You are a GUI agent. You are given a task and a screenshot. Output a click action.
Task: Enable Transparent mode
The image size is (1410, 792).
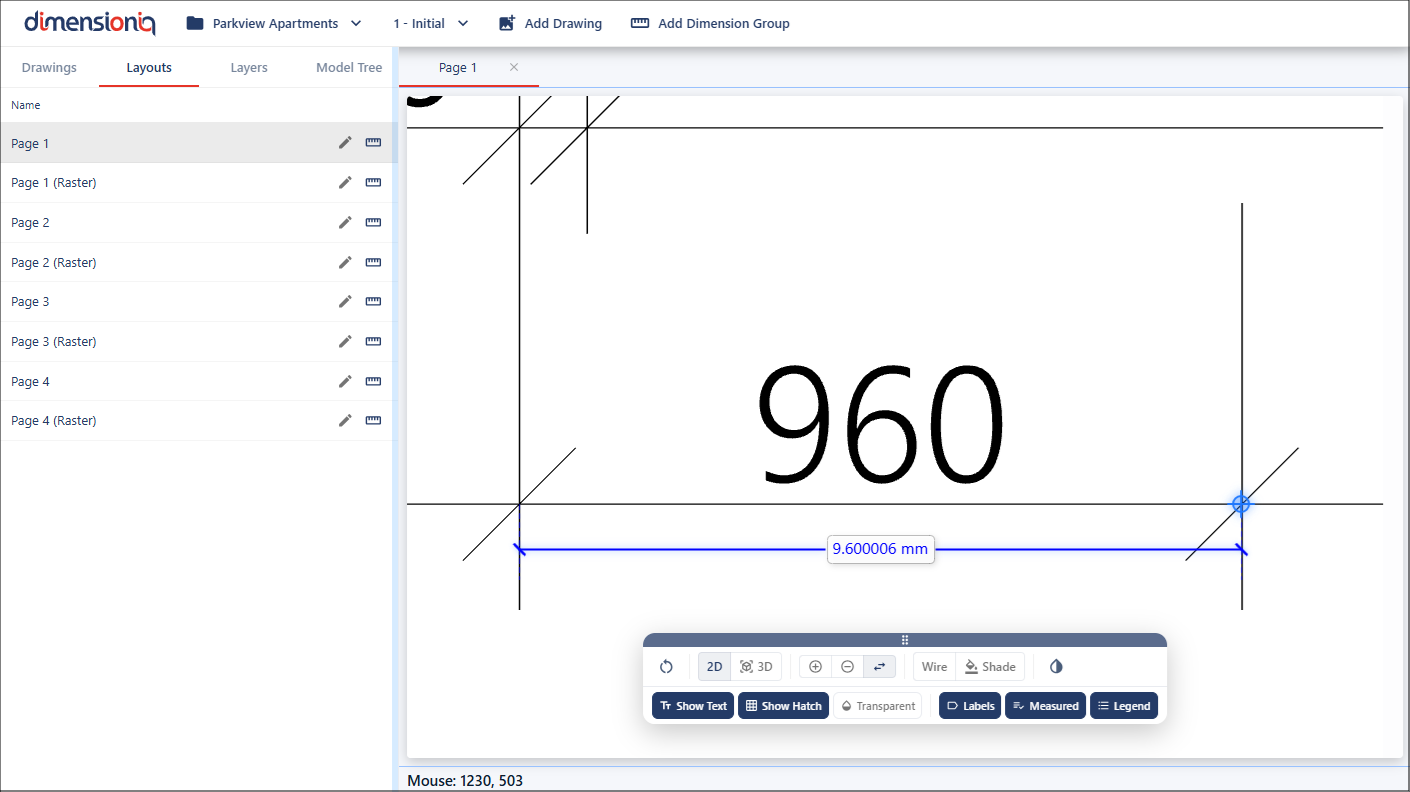(x=877, y=706)
